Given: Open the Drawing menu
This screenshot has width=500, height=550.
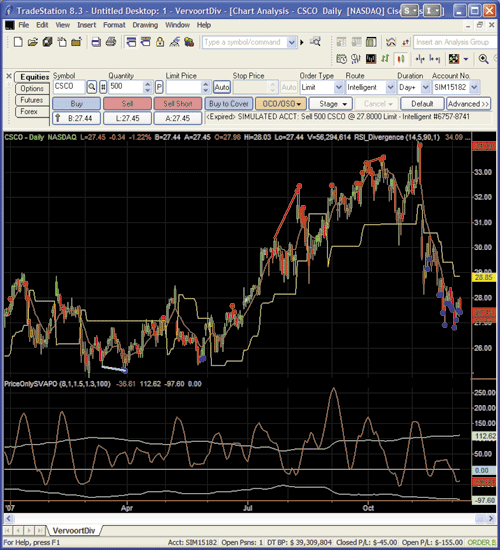Looking at the screenshot, I should click(145, 25).
